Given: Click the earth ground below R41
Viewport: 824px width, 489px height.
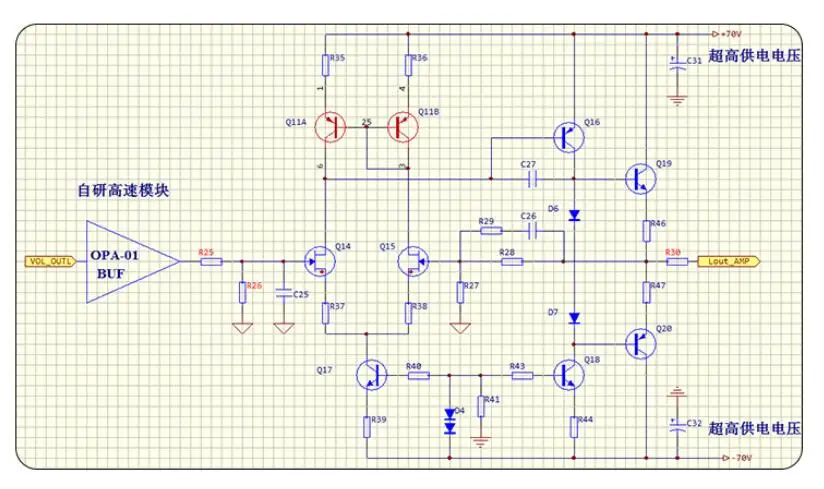Looking at the screenshot, I should coord(480,442).
